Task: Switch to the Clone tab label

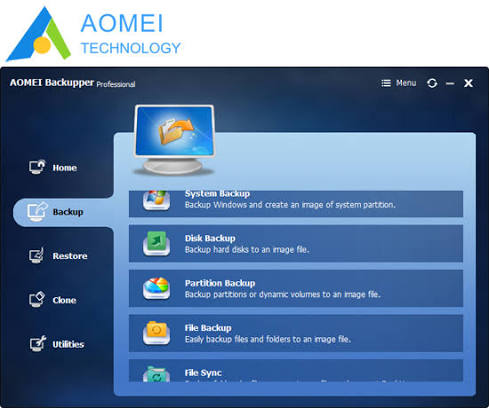Action: coord(64,300)
